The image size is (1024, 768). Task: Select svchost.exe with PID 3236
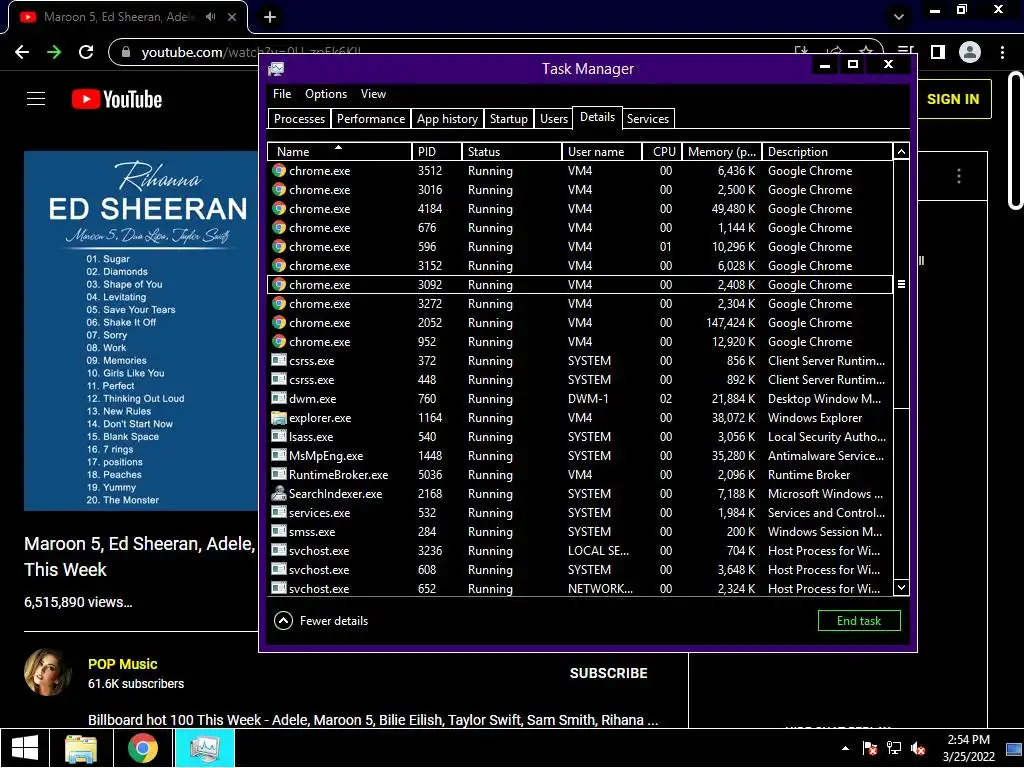(x=580, y=551)
